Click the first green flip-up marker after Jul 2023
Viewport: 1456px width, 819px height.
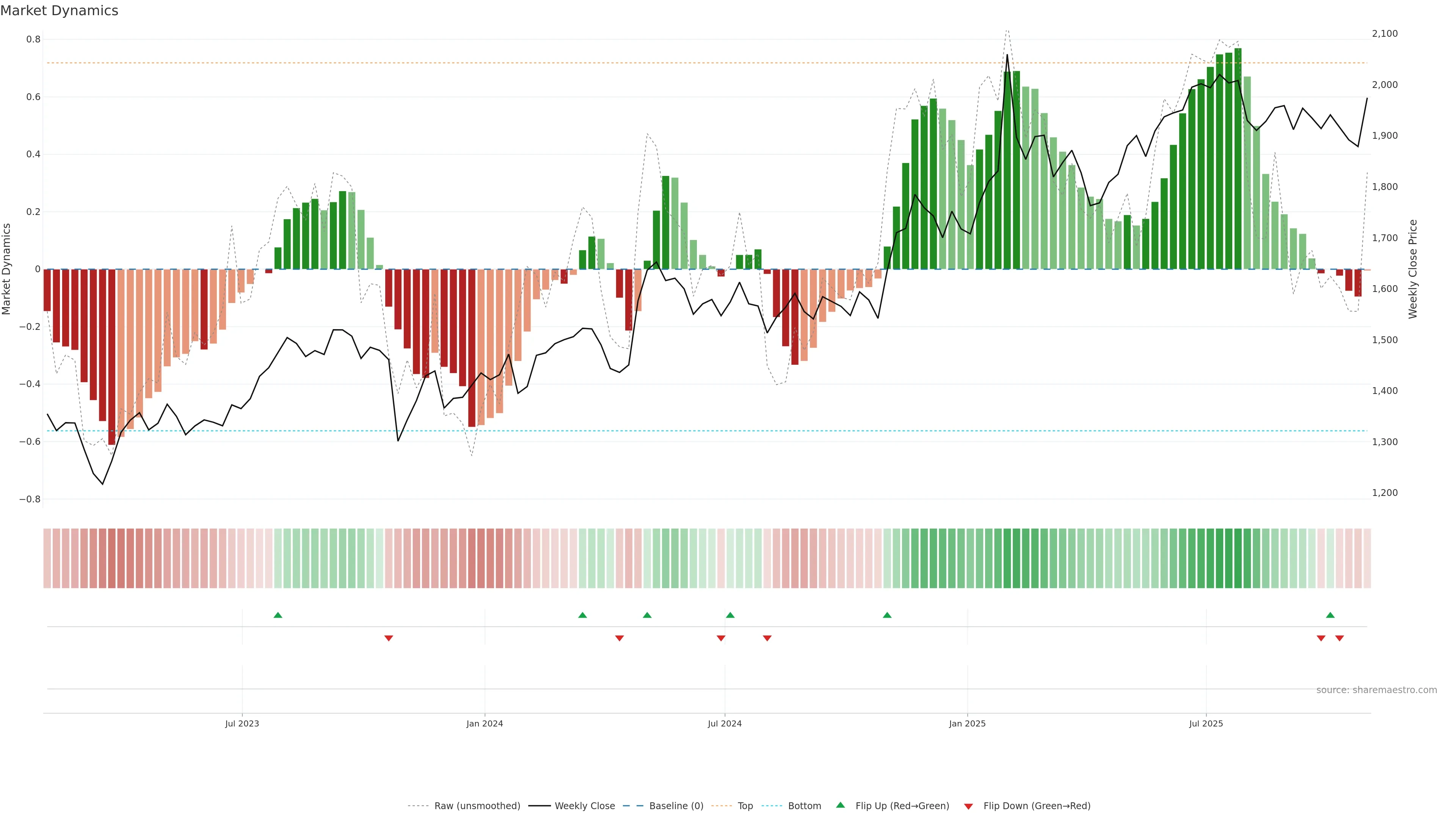(x=278, y=615)
